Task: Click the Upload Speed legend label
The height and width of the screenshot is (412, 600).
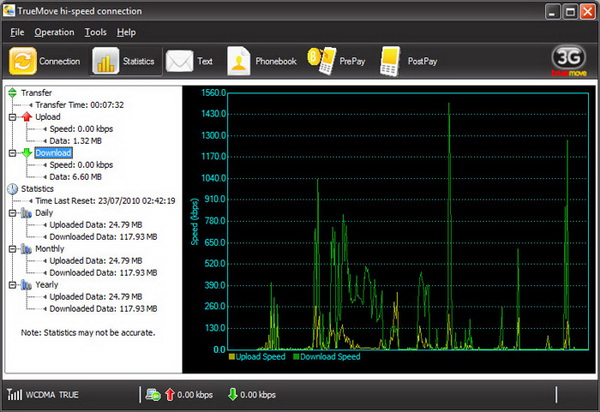Action: pyautogui.click(x=261, y=357)
